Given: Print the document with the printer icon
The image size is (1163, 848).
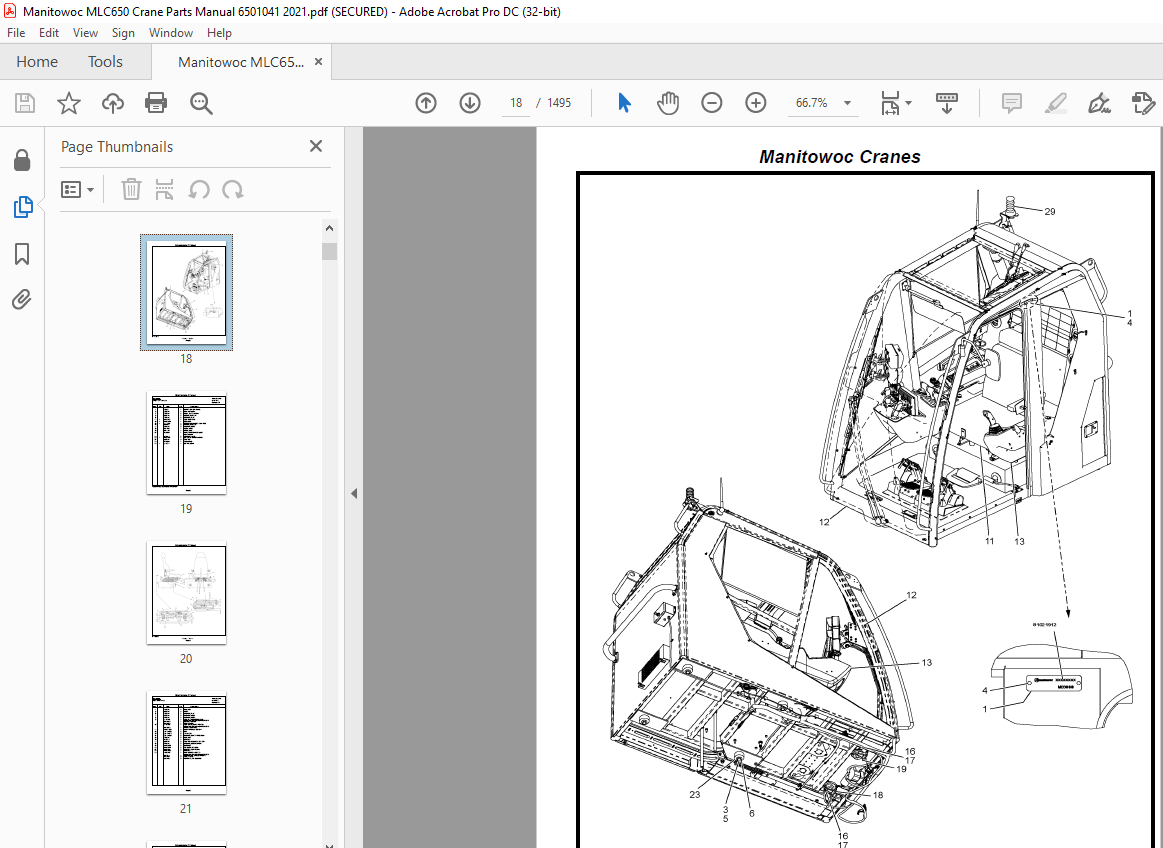Looking at the screenshot, I should click(x=156, y=103).
